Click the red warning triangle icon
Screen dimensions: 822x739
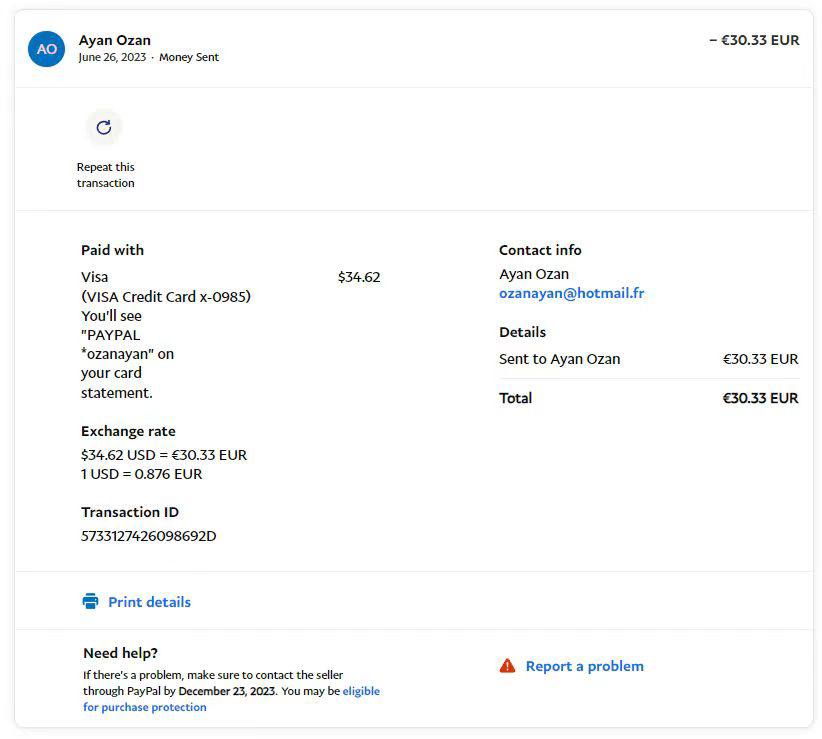508,666
